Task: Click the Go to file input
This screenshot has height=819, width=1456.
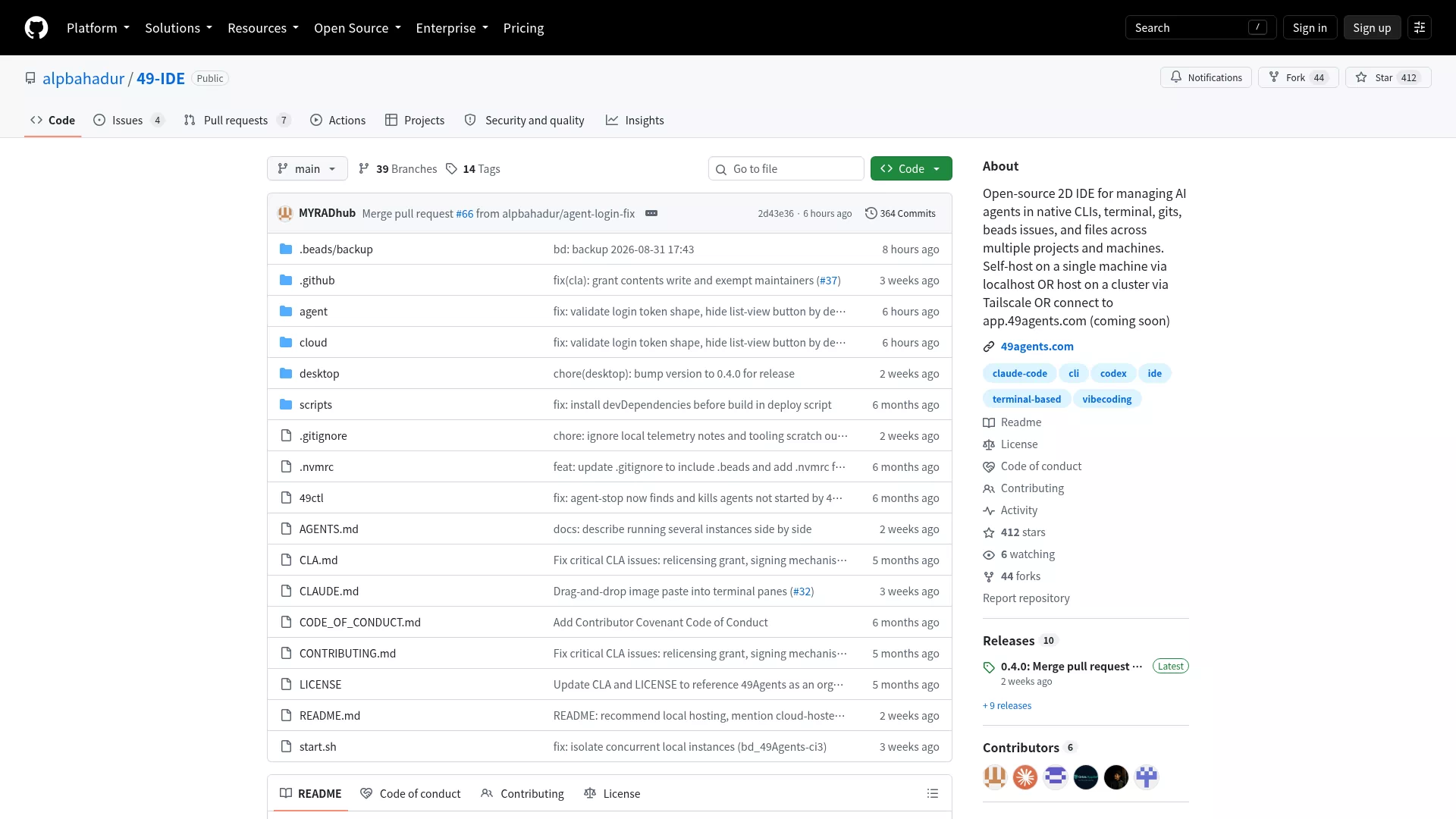Action: click(786, 169)
